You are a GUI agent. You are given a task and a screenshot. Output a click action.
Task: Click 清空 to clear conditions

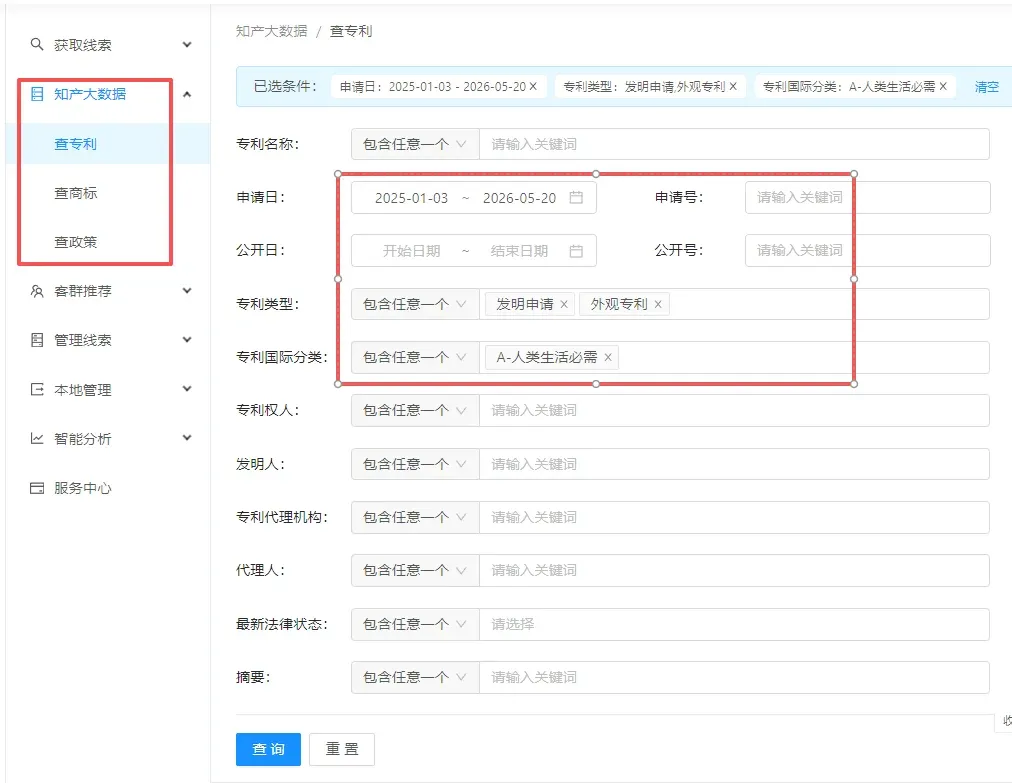[986, 86]
